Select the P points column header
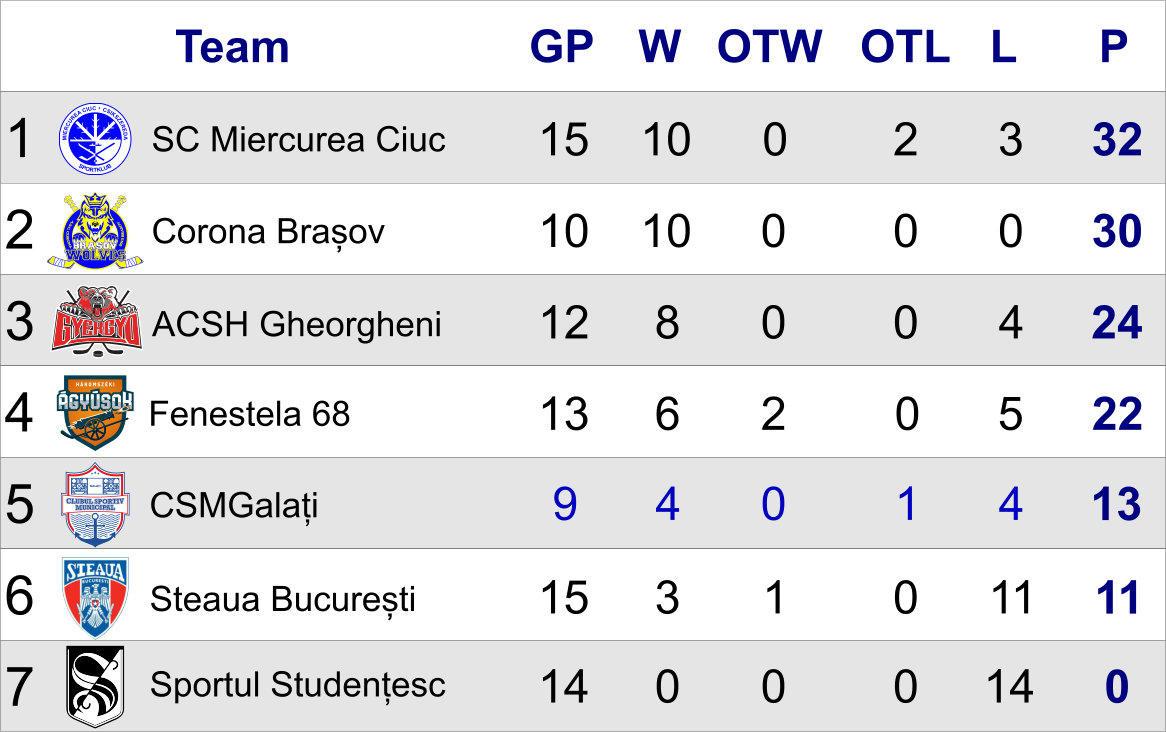The width and height of the screenshot is (1166, 732). coord(1114,47)
